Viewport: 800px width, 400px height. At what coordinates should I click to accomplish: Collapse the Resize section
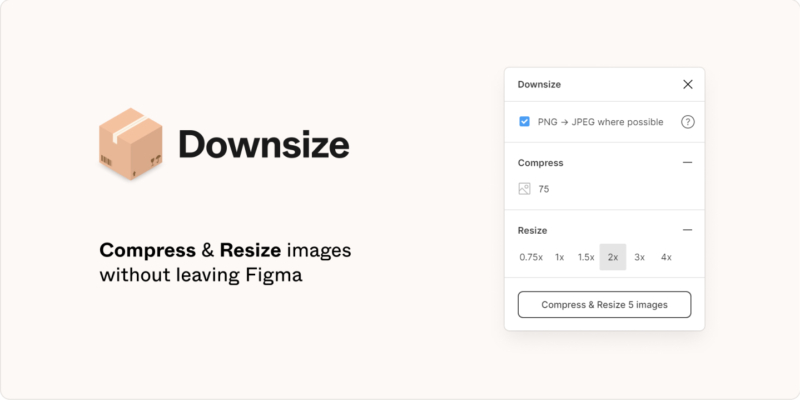(x=687, y=230)
